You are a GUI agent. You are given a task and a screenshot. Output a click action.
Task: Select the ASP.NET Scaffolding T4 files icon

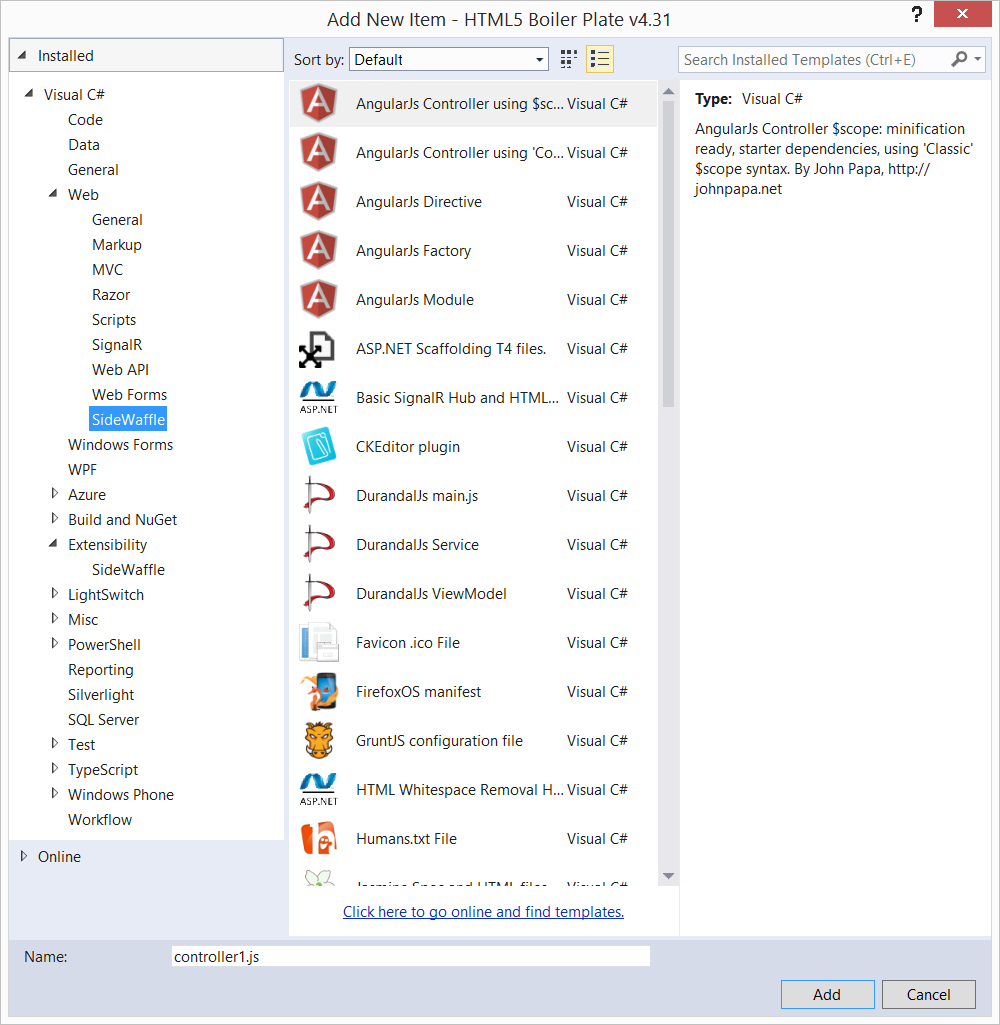pyautogui.click(x=317, y=349)
